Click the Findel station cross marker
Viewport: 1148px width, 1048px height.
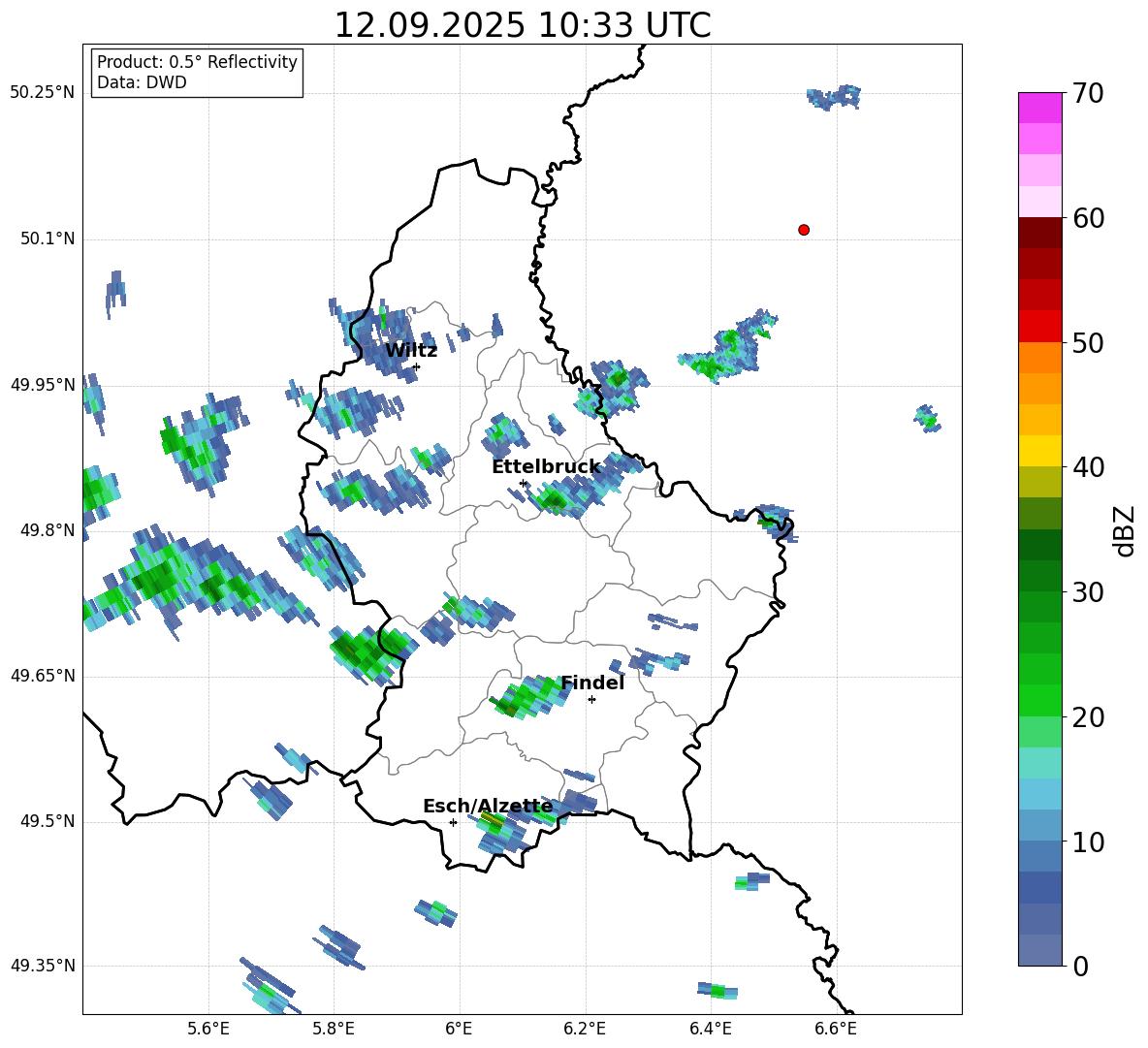[x=591, y=699]
